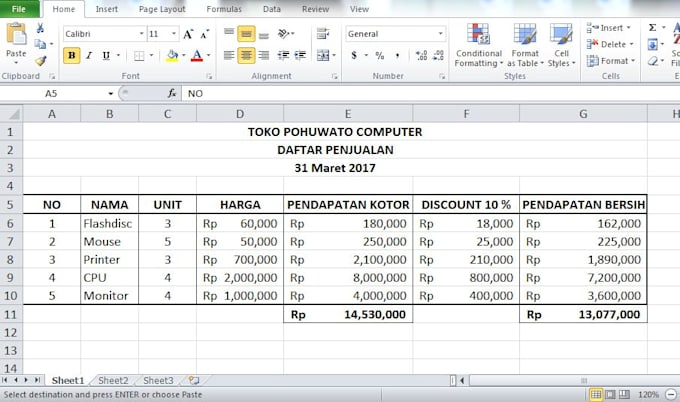Apply red Font Color
This screenshot has width=680, height=402.
coord(197,56)
